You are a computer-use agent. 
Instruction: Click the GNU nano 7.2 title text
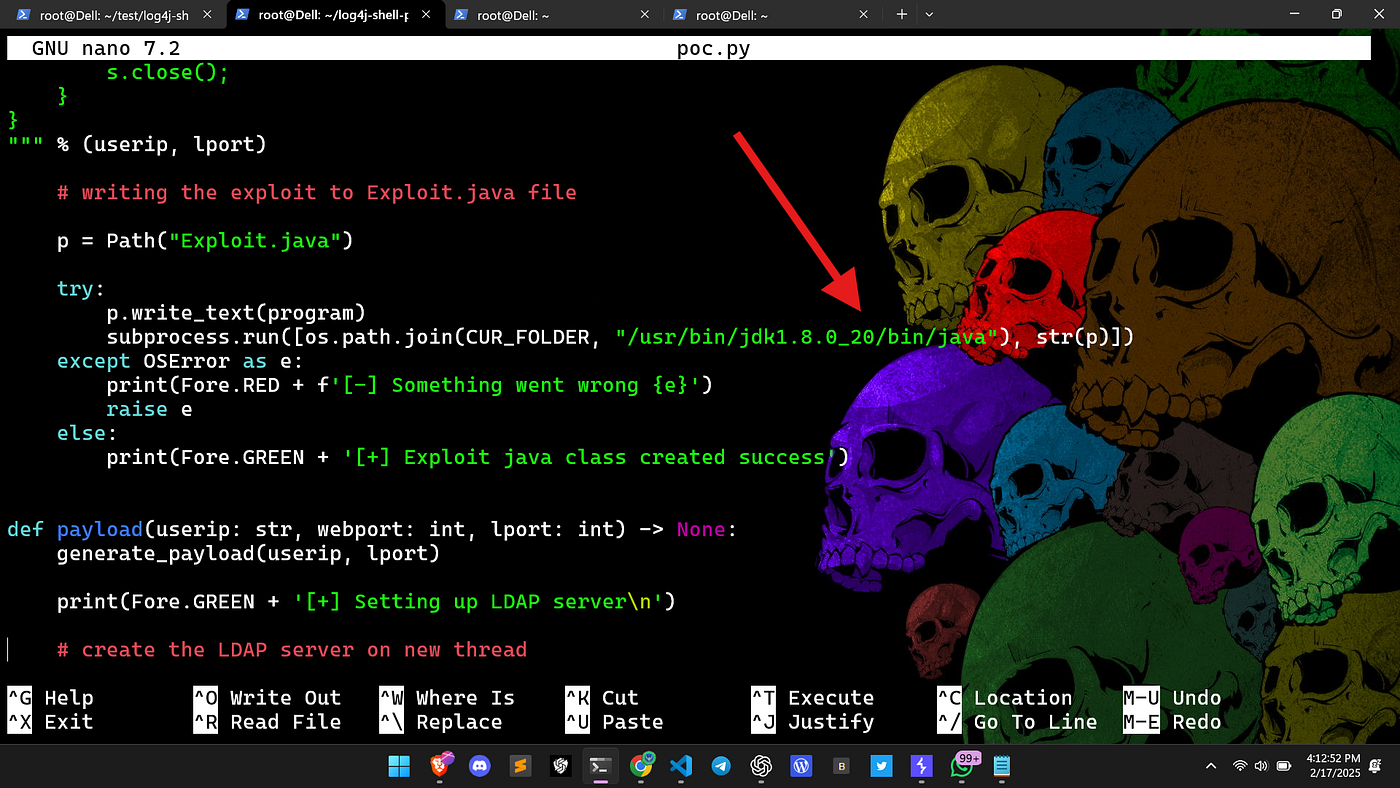106,49
